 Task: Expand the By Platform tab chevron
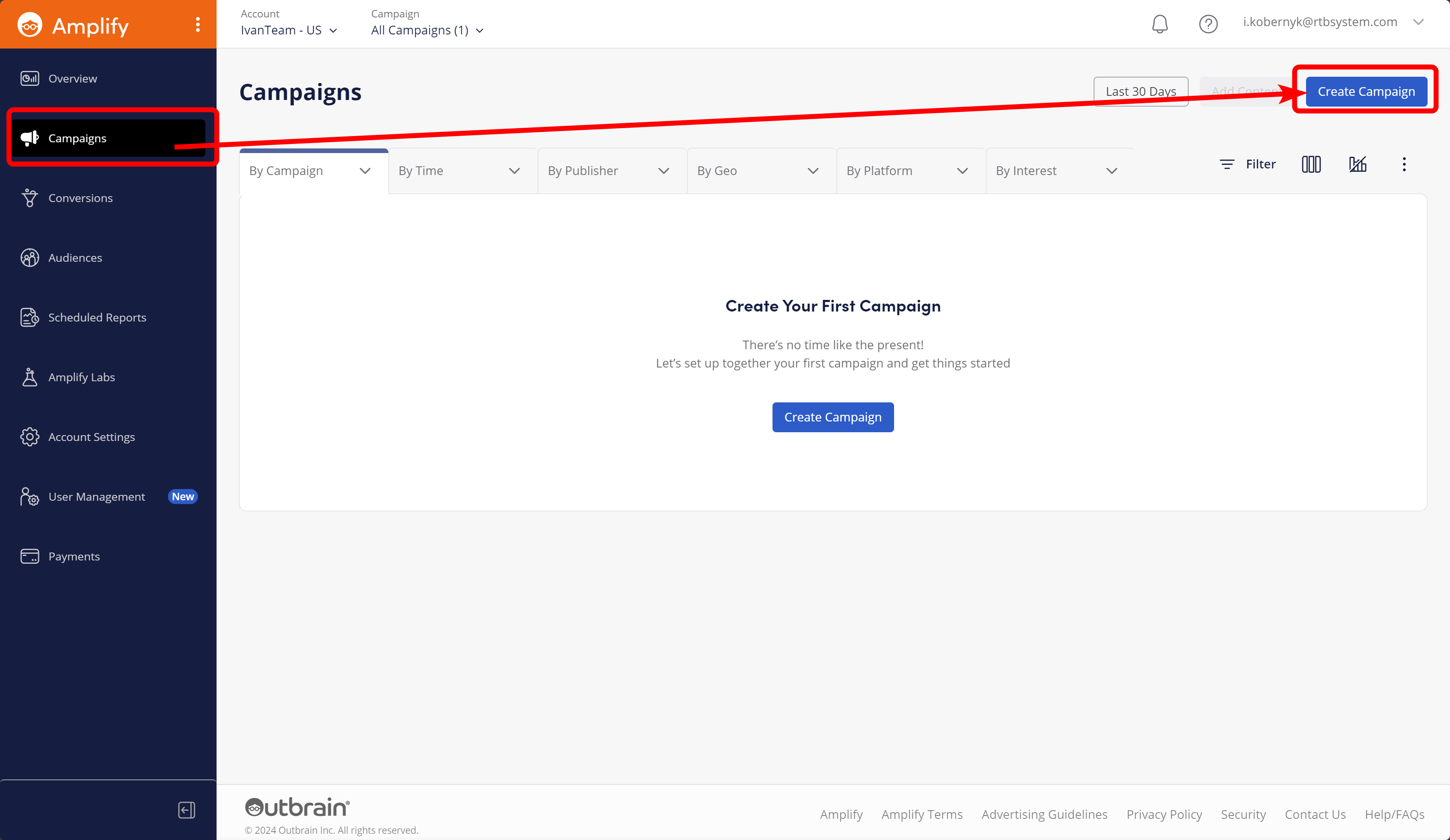pos(962,171)
